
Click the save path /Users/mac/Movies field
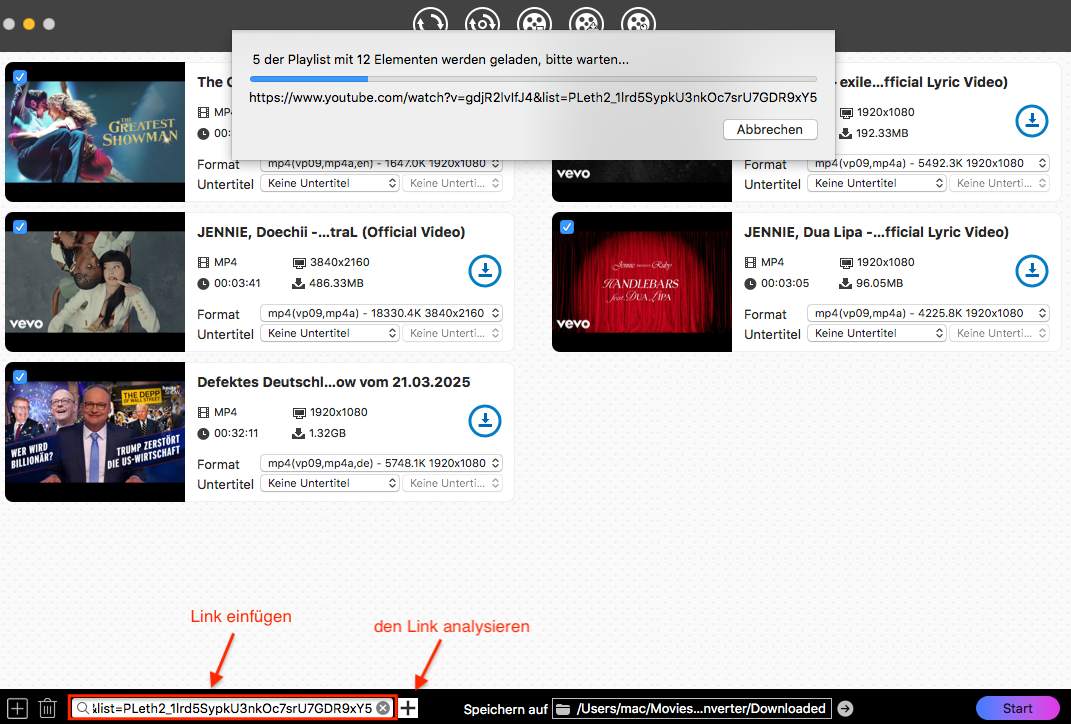pos(692,708)
